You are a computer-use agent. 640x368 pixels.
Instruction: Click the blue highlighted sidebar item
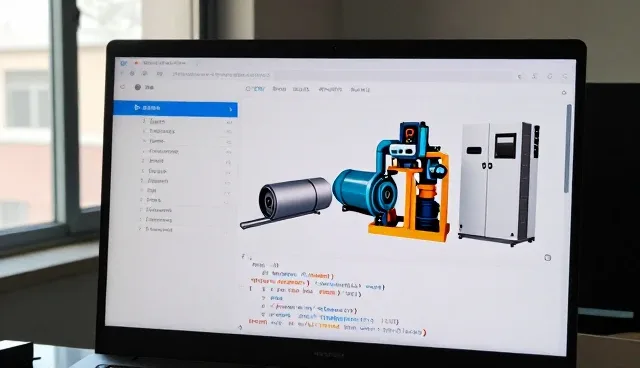click(x=176, y=109)
